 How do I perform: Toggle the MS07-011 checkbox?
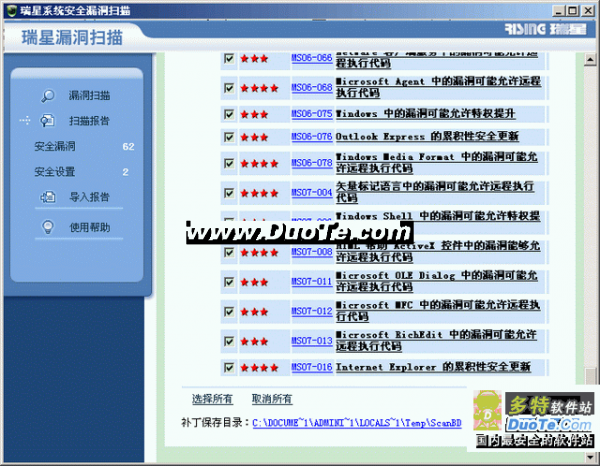pyautogui.click(x=229, y=282)
